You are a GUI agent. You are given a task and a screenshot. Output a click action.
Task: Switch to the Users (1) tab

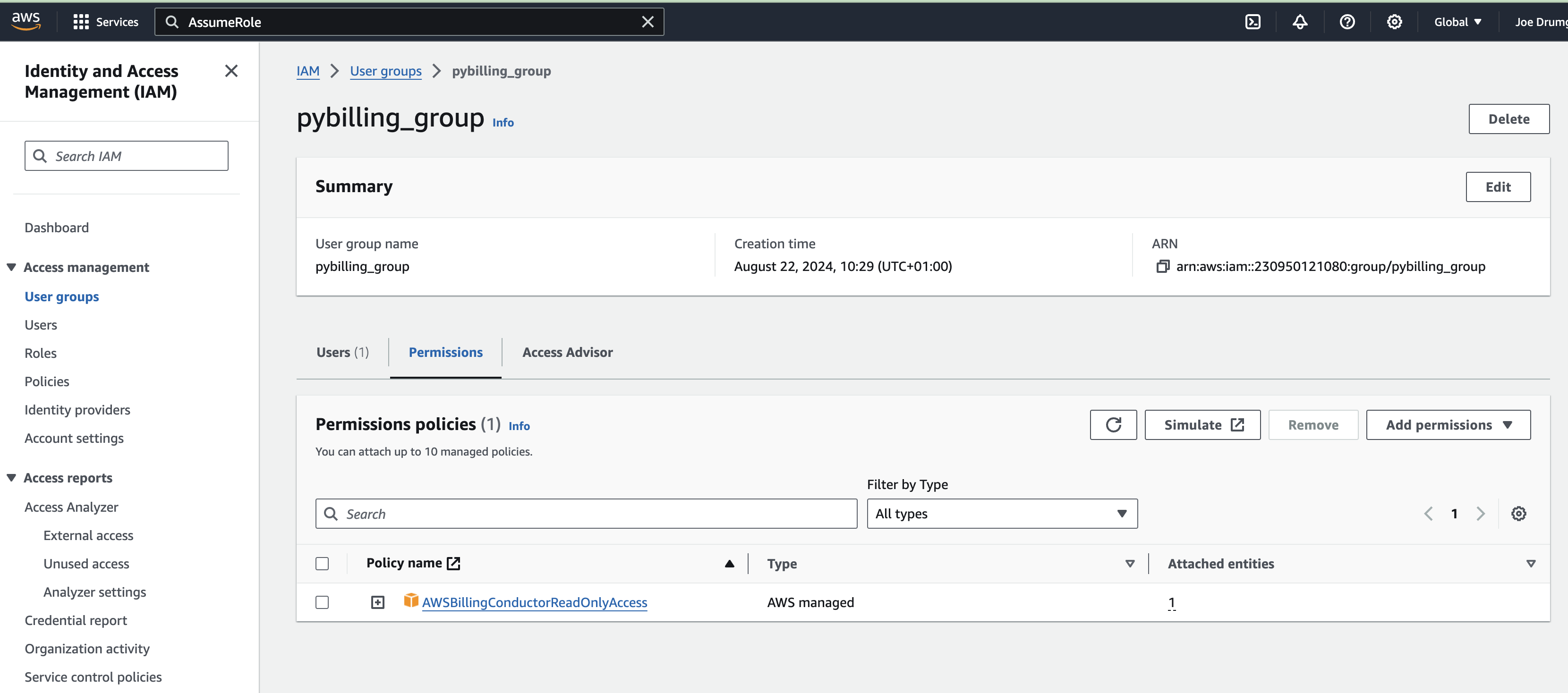pyautogui.click(x=342, y=352)
